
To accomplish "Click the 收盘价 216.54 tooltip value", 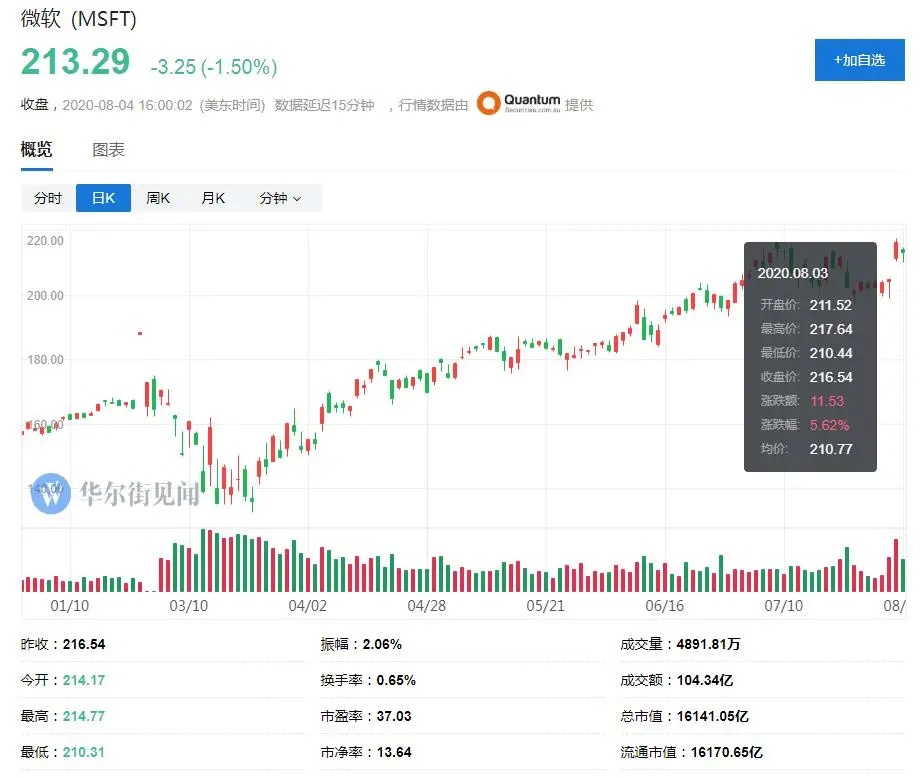I will (830, 378).
